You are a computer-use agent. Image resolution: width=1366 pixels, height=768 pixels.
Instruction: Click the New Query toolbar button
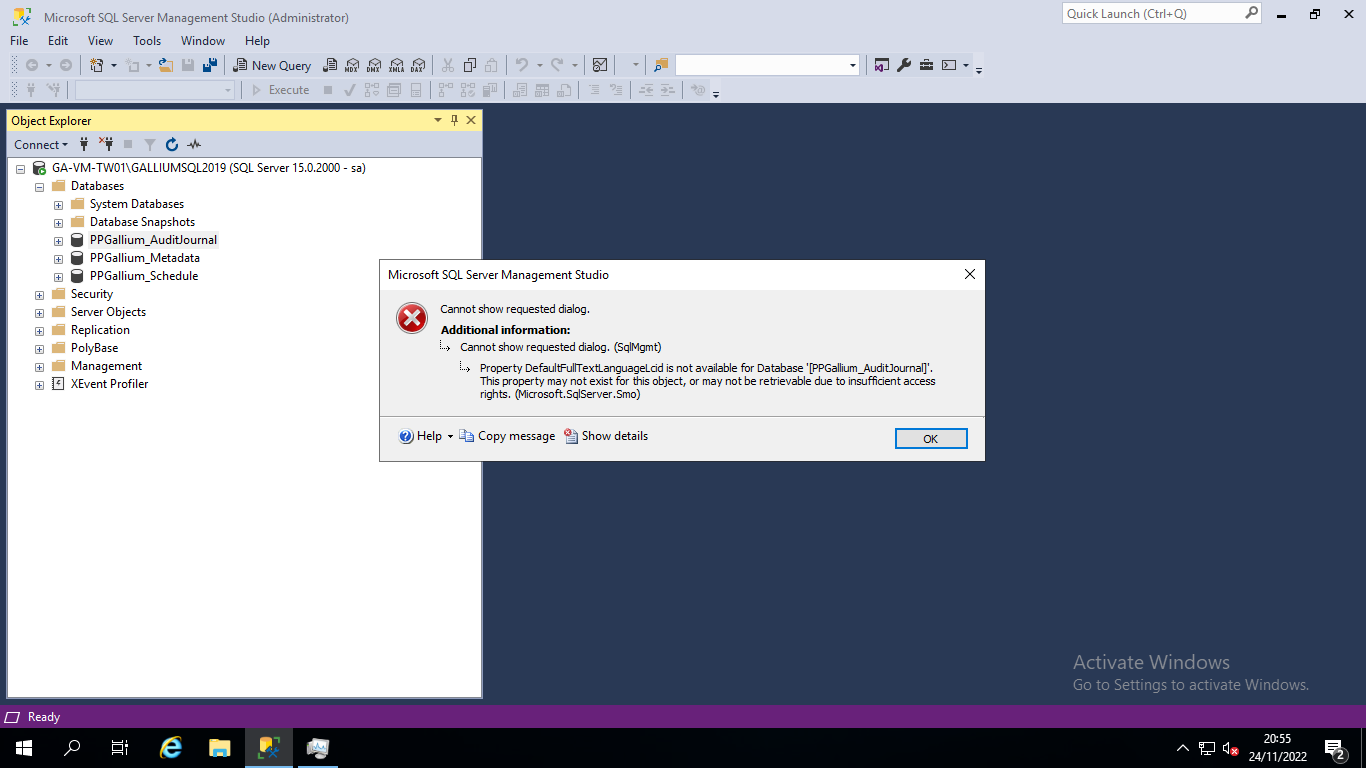272,65
